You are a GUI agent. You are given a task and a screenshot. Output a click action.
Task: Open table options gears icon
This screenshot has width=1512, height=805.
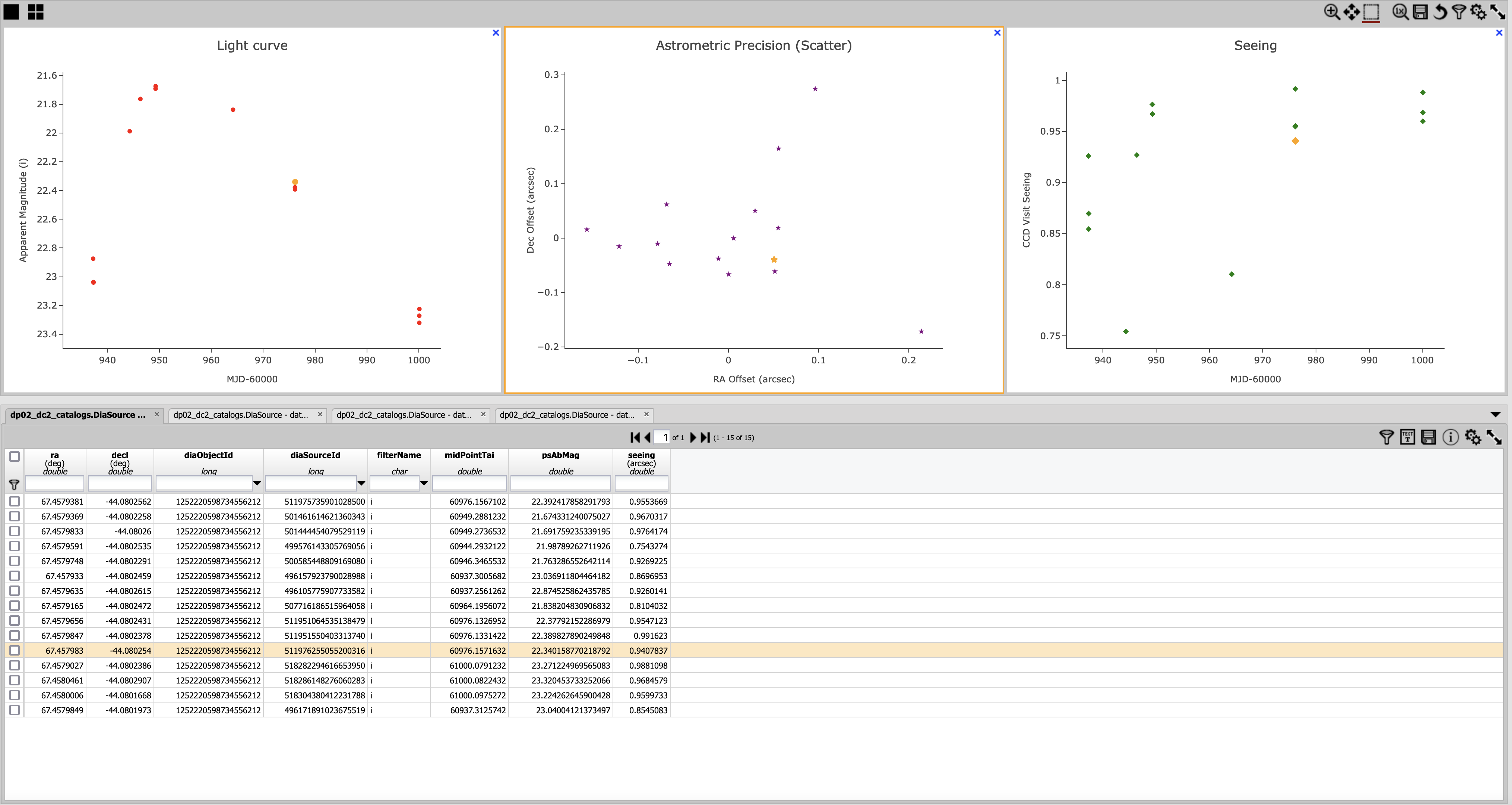[x=1473, y=437]
